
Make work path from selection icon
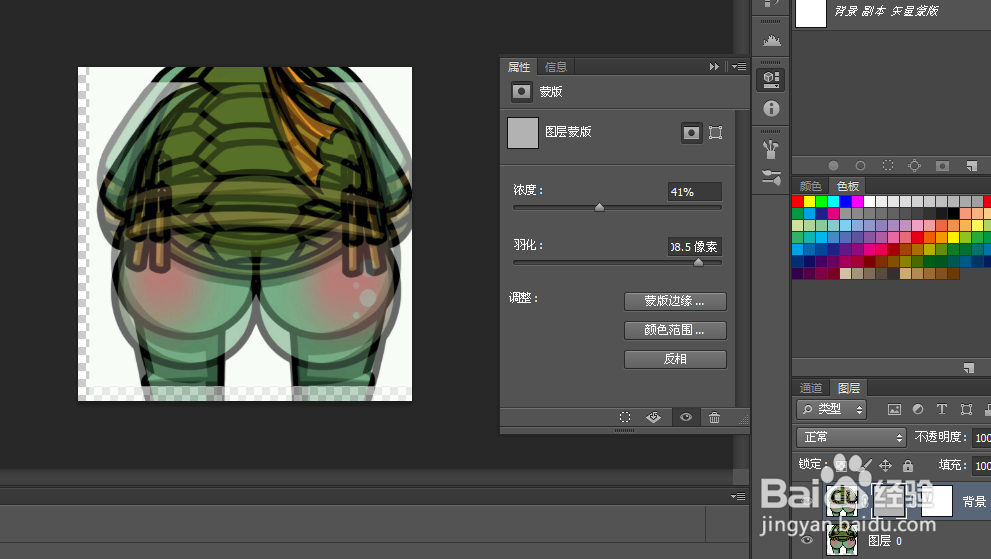pos(915,166)
